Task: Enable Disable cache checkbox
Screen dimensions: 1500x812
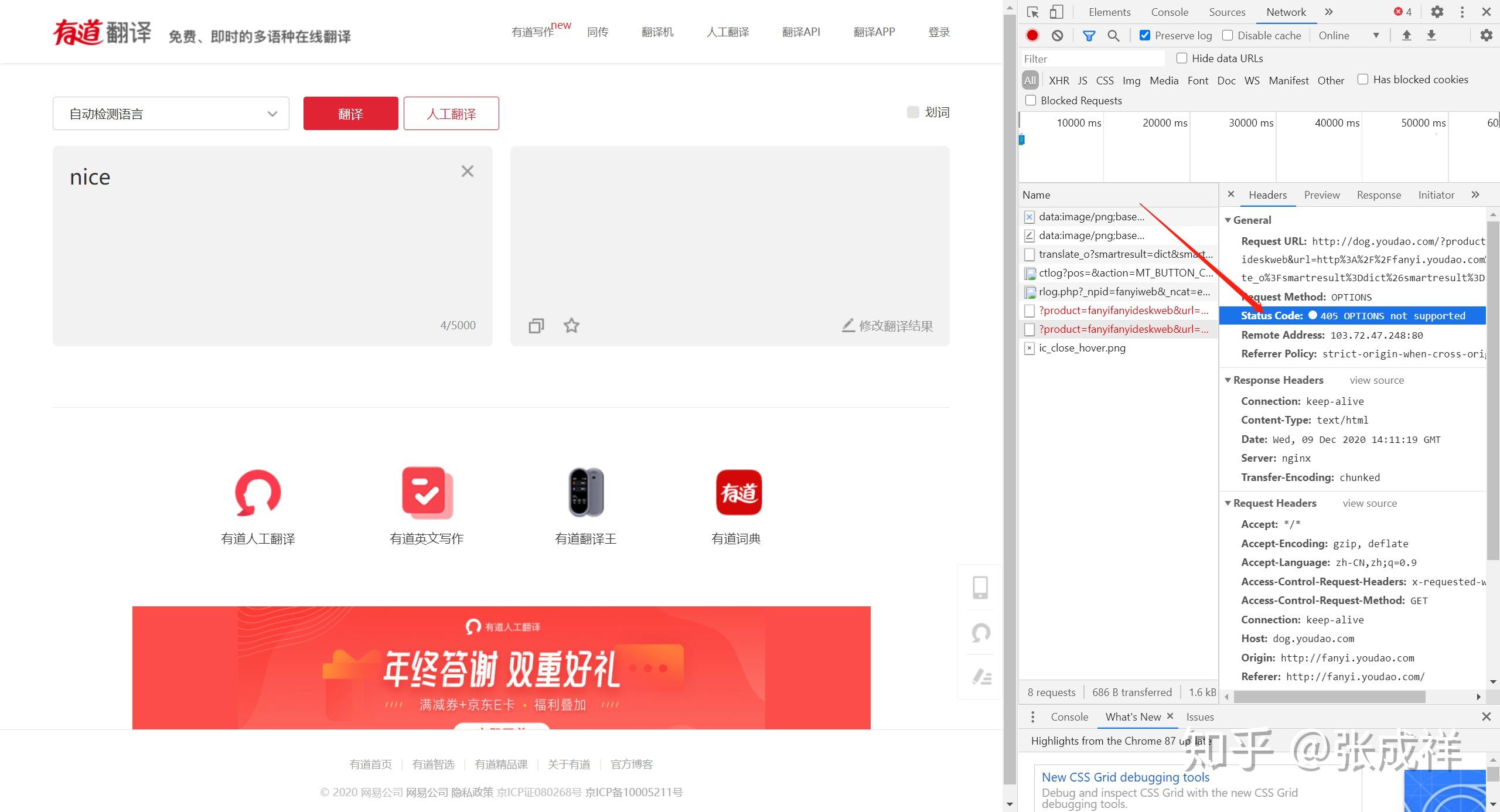Action: (1228, 35)
